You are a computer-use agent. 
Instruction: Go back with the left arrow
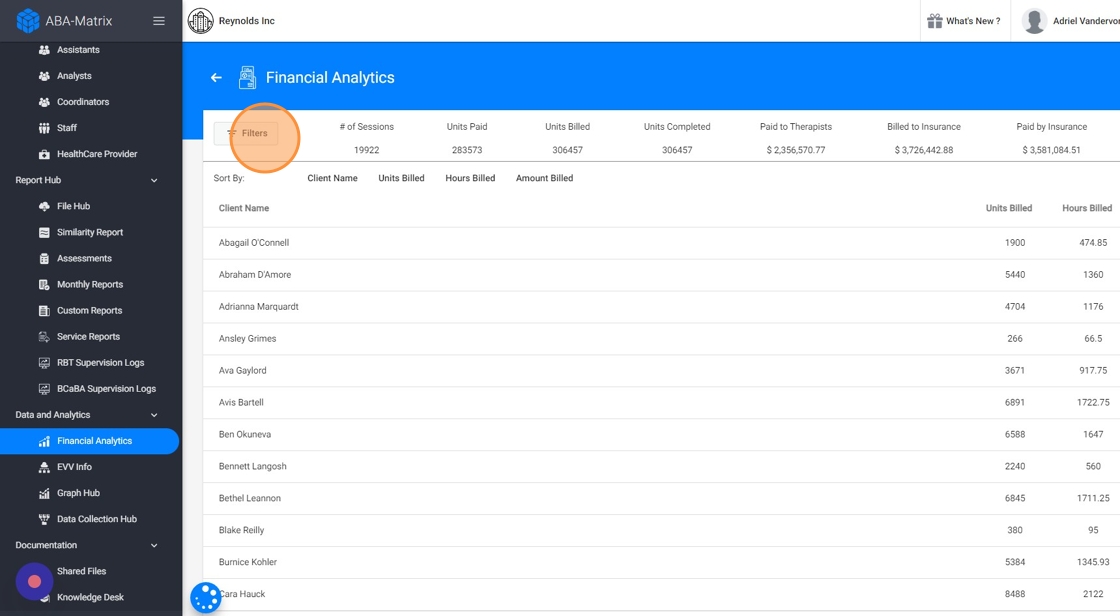point(216,77)
